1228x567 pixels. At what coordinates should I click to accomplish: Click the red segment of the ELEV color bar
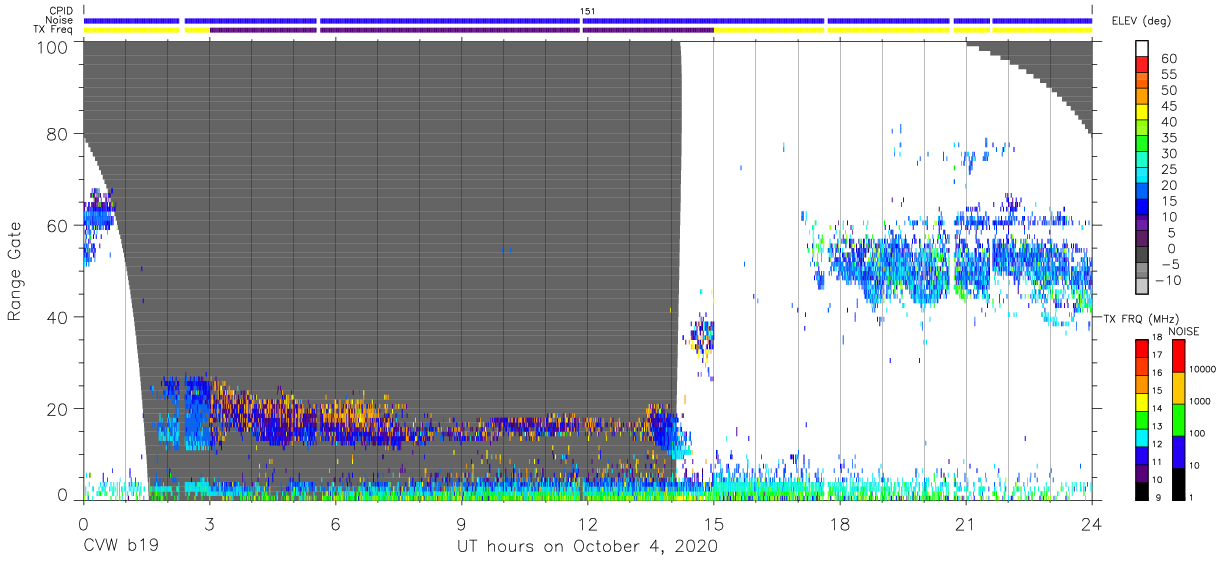[x=1142, y=67]
